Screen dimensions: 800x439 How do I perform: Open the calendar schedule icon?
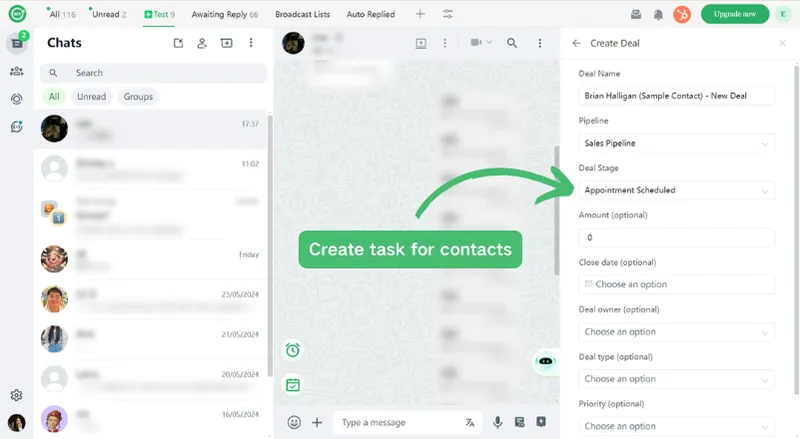click(293, 384)
